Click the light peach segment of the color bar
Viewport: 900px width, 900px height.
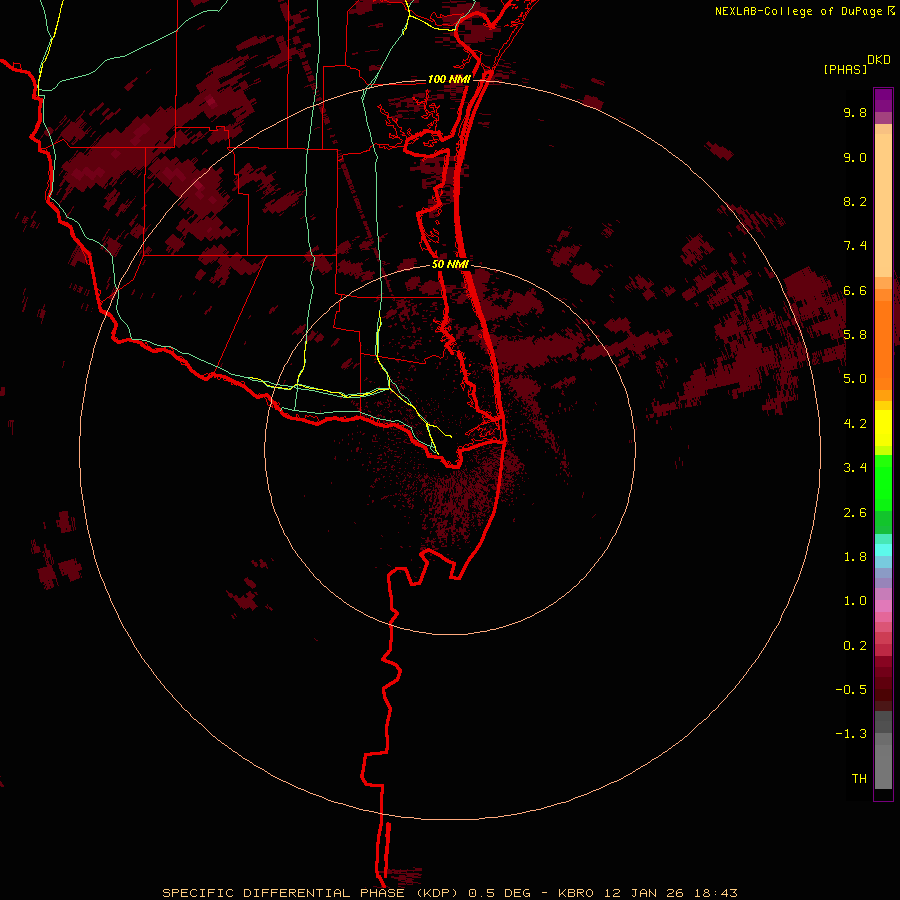click(883, 205)
